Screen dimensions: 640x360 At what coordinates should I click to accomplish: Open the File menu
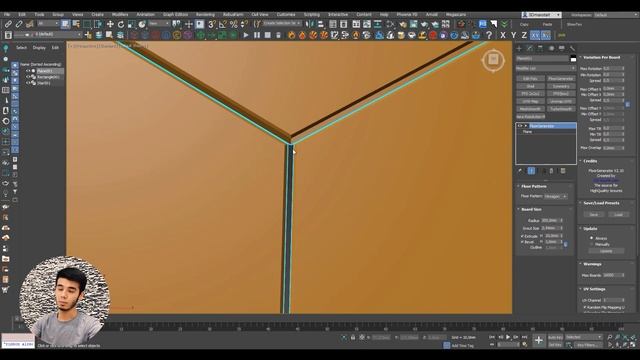tap(7, 14)
